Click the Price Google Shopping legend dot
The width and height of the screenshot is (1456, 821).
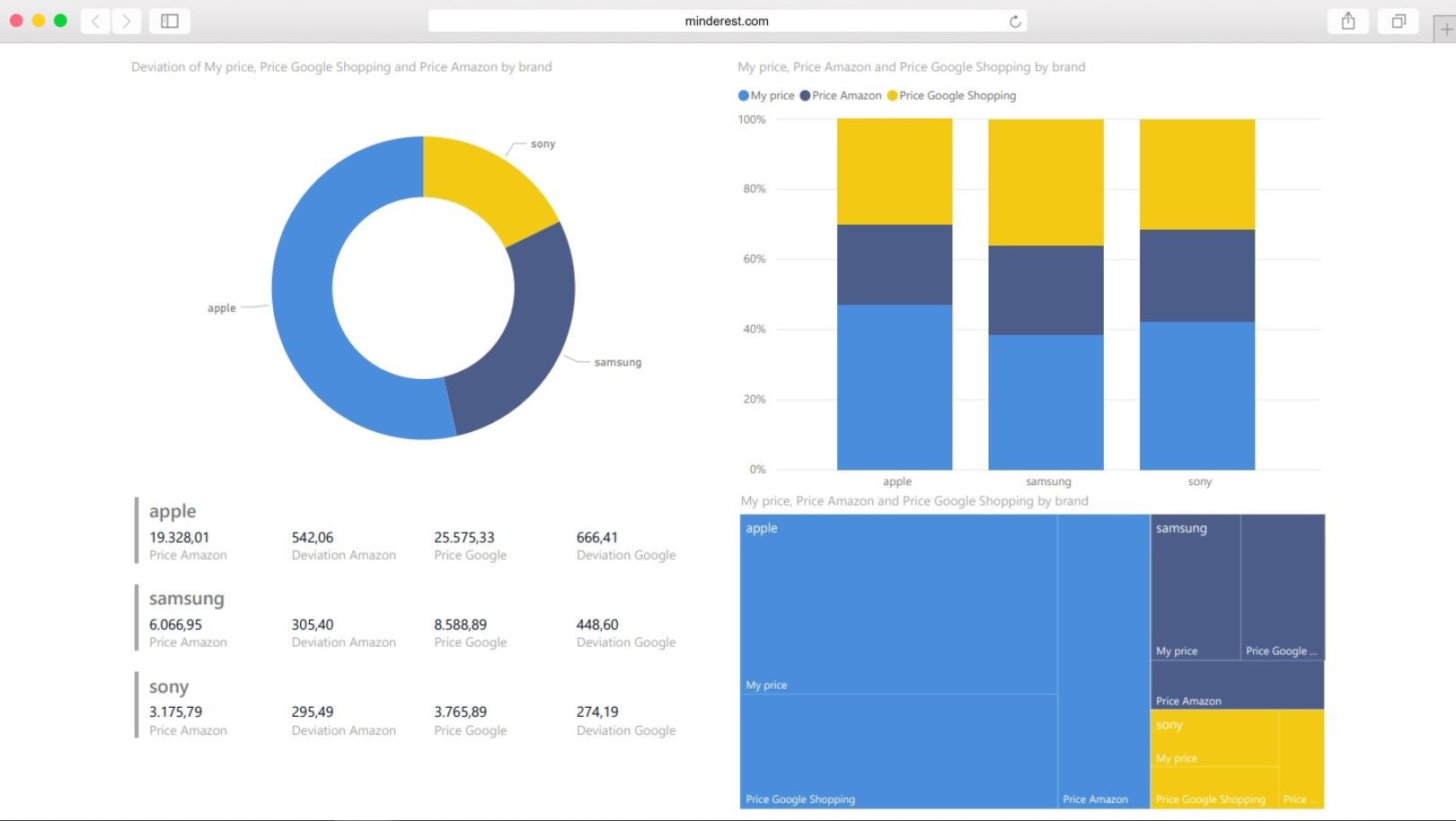(892, 95)
